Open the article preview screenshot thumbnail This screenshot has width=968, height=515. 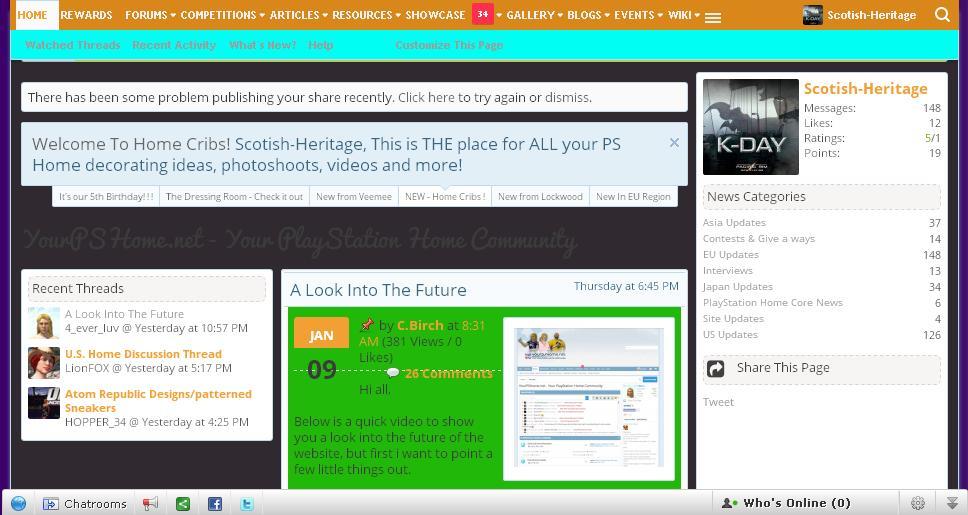[589, 399]
